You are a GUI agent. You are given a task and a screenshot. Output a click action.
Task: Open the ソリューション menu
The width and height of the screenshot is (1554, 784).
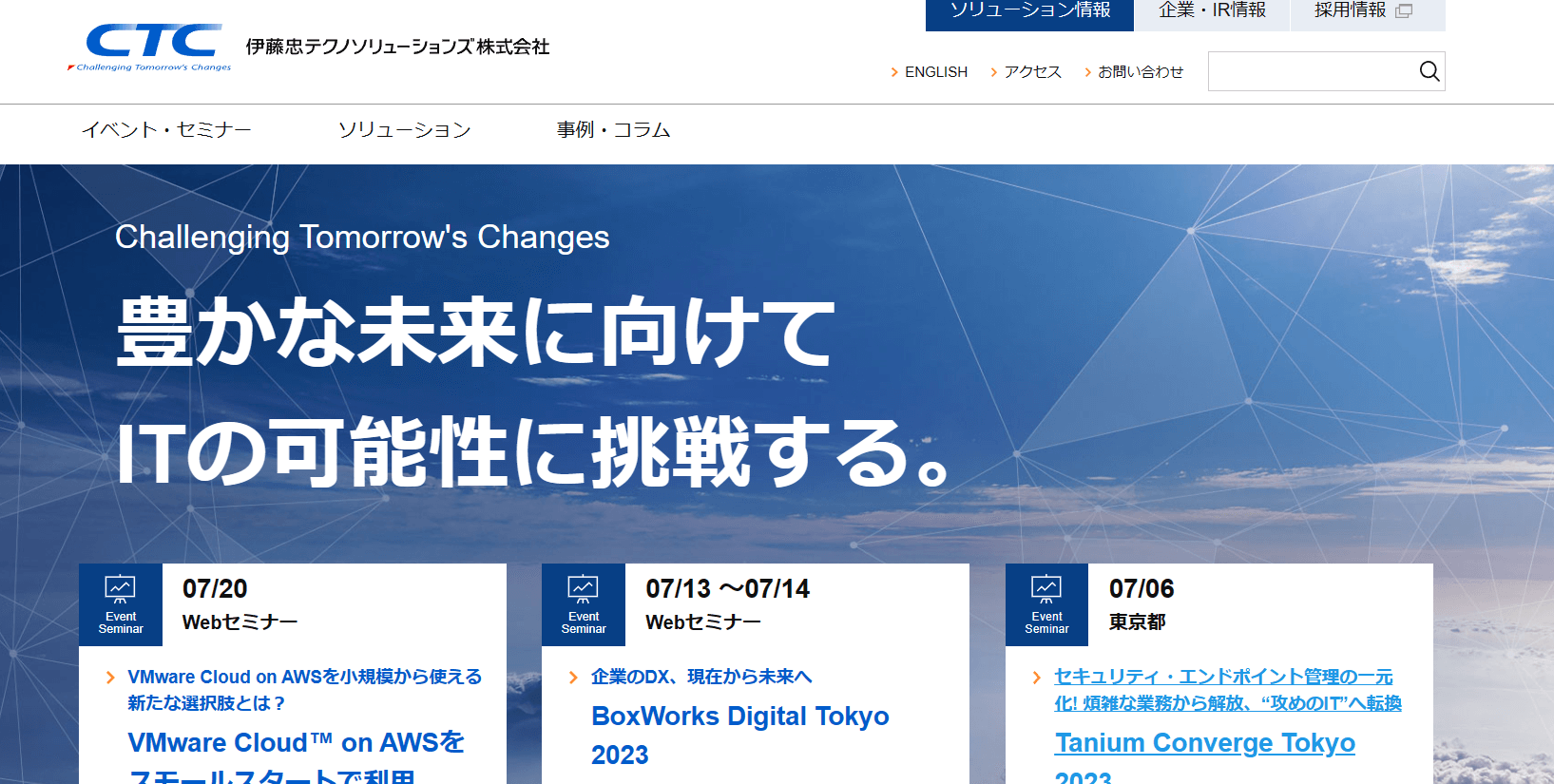coord(405,130)
